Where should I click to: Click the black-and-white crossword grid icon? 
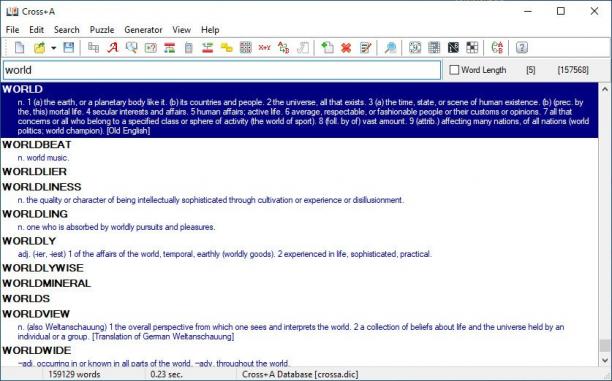472,48
